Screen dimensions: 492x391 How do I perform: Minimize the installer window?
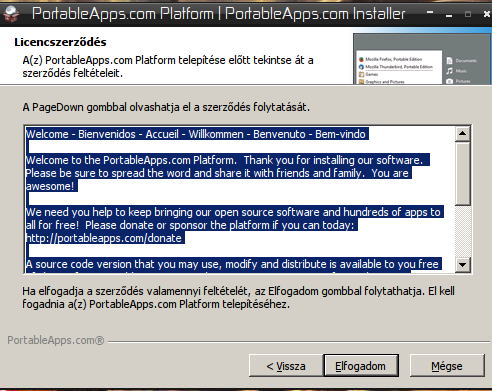tap(449, 15)
